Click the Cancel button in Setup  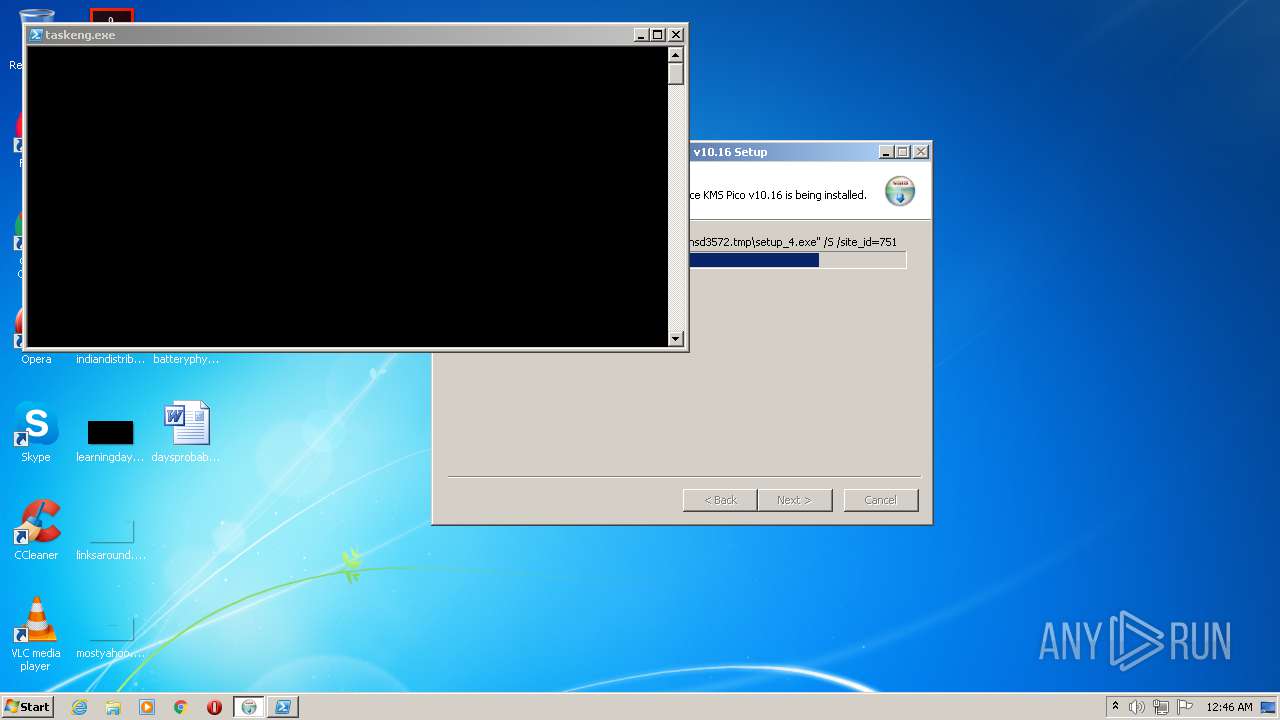click(x=881, y=500)
